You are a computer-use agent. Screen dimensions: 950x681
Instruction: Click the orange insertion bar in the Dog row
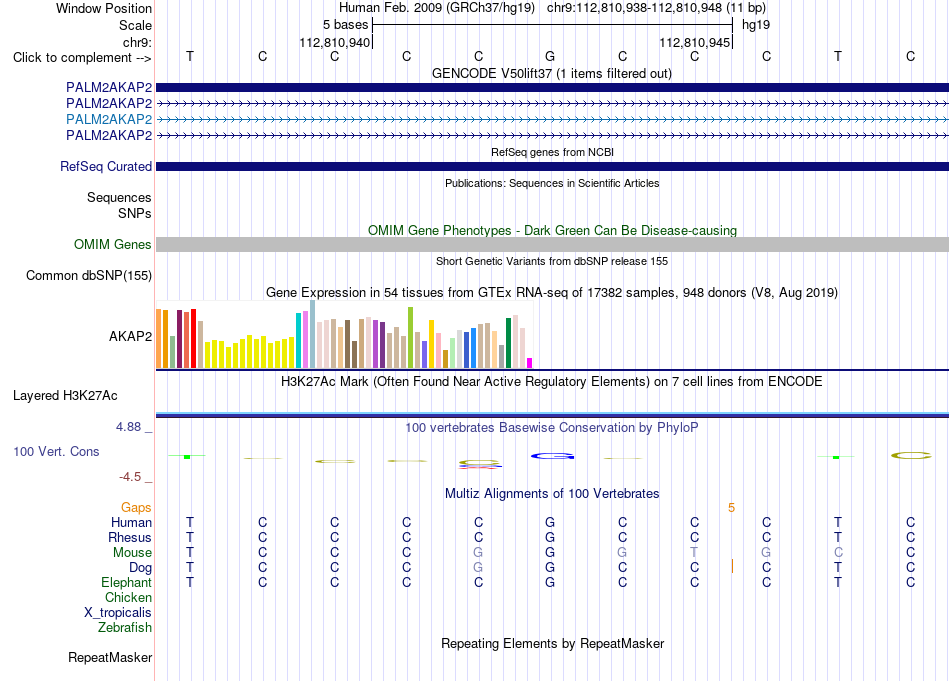tap(732, 566)
